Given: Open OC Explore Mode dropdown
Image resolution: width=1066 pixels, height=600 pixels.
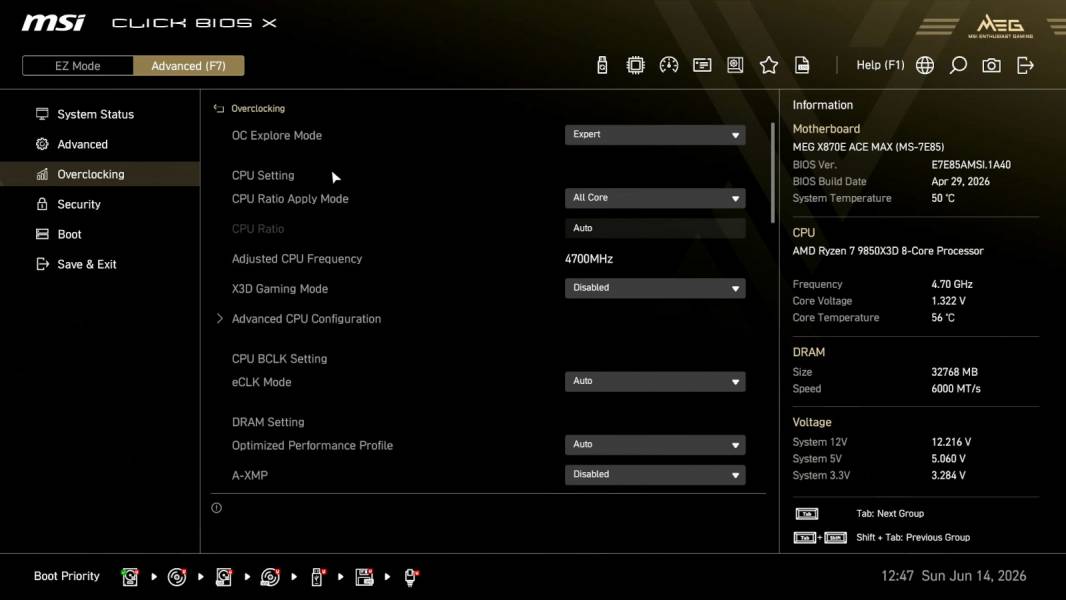Looking at the screenshot, I should click(x=655, y=135).
